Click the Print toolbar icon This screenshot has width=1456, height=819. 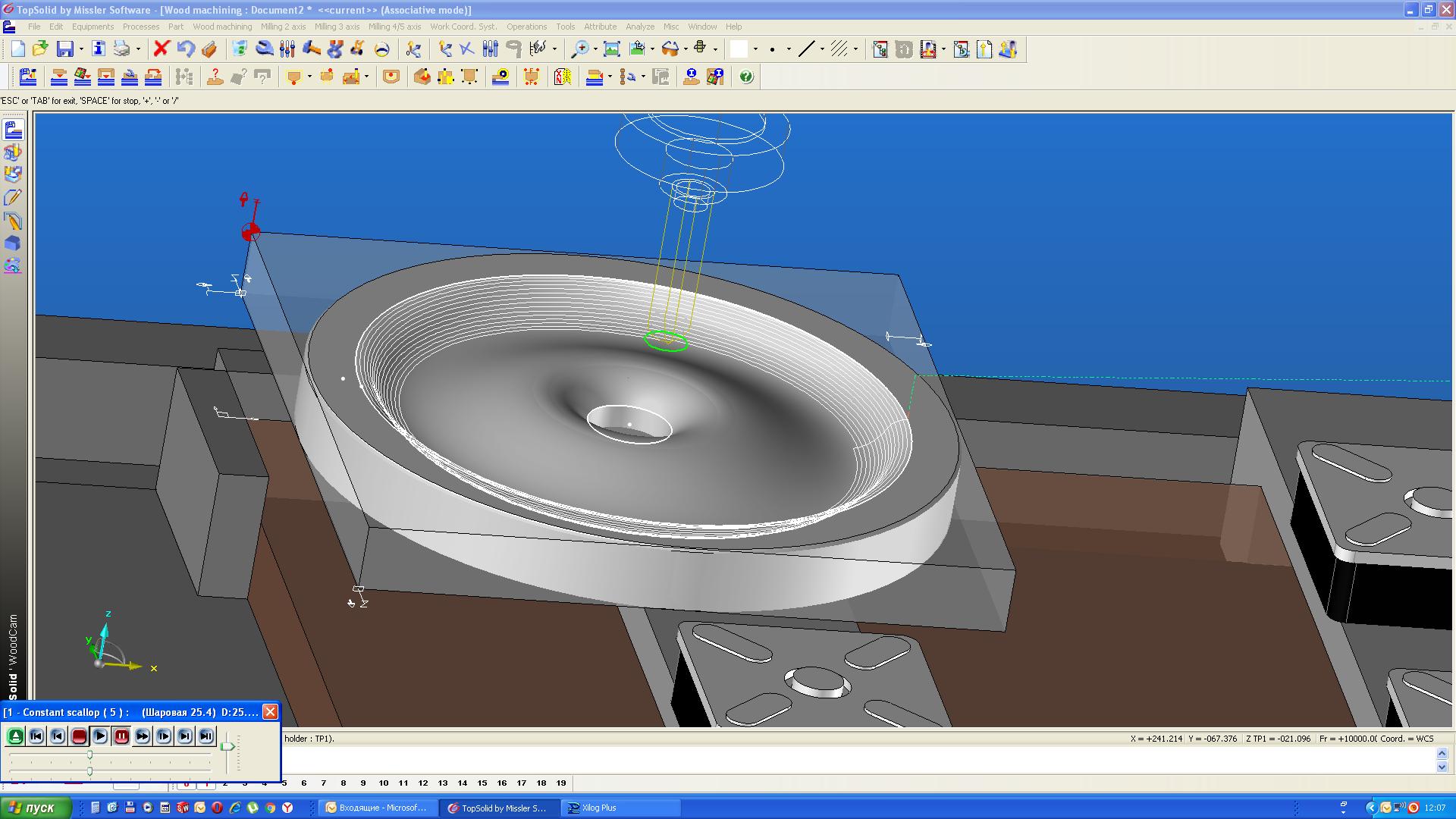pyautogui.click(x=121, y=49)
